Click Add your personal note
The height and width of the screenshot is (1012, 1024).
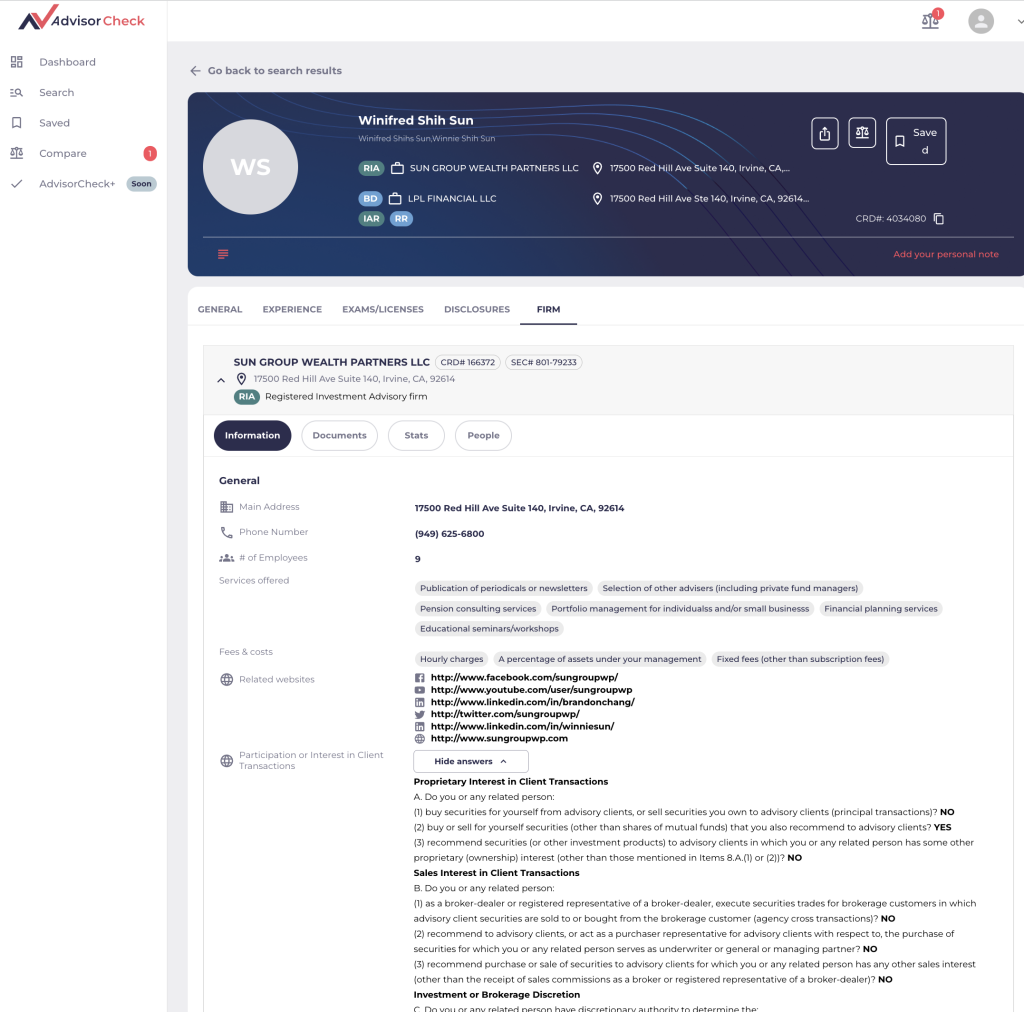pos(946,254)
